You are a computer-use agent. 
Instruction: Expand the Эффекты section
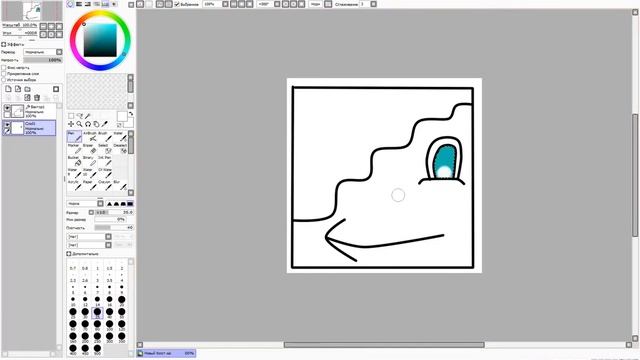[4, 44]
